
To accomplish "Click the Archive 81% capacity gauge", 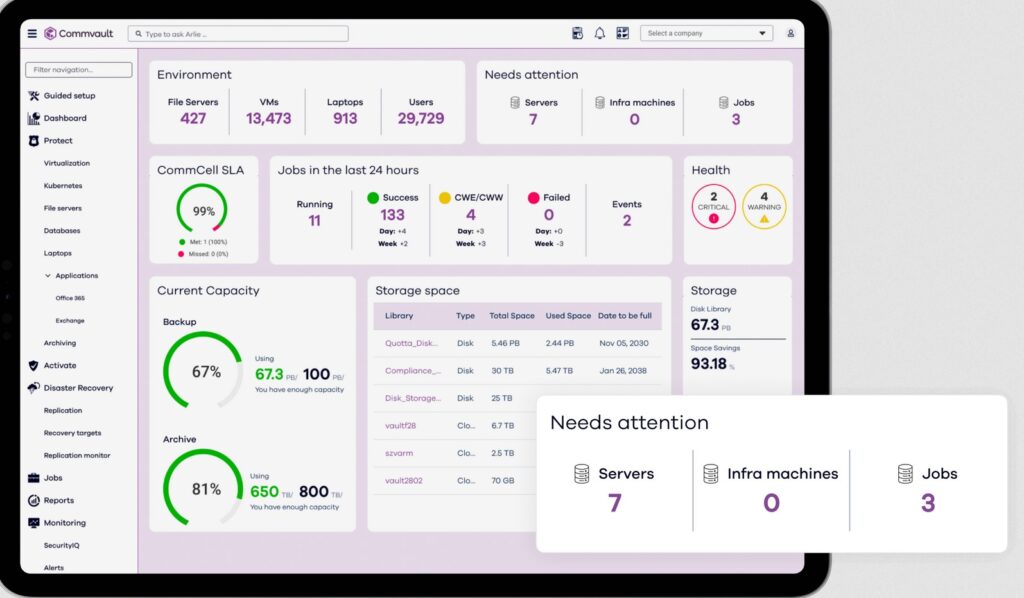I will point(204,488).
